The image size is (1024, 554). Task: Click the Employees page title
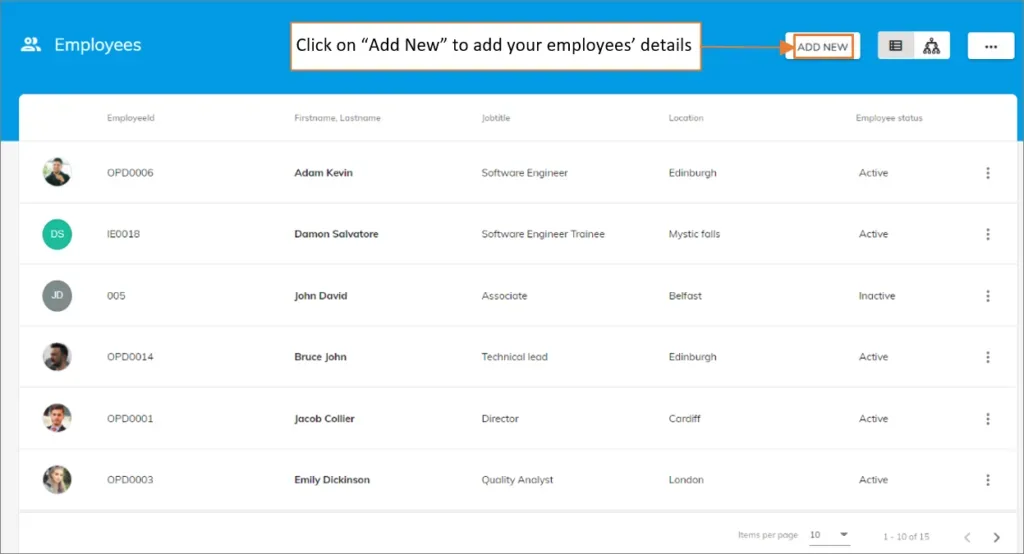(97, 44)
